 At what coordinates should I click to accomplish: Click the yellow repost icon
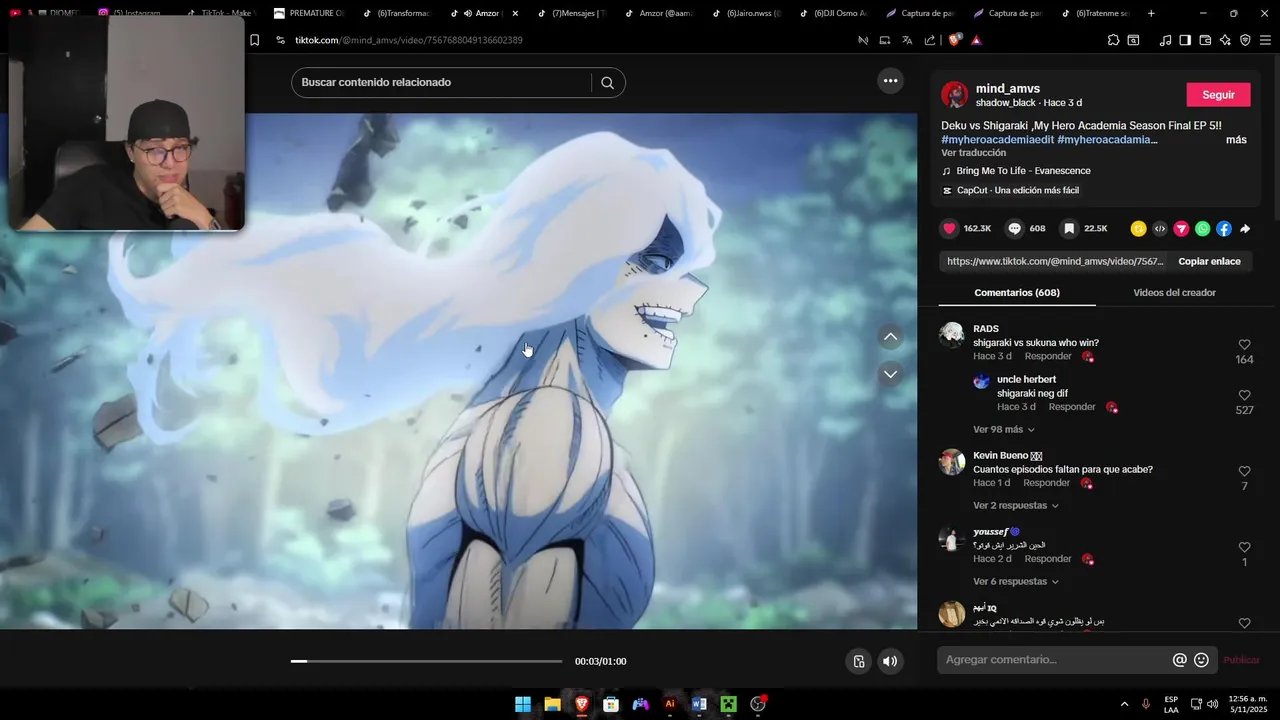pyautogui.click(x=1138, y=229)
